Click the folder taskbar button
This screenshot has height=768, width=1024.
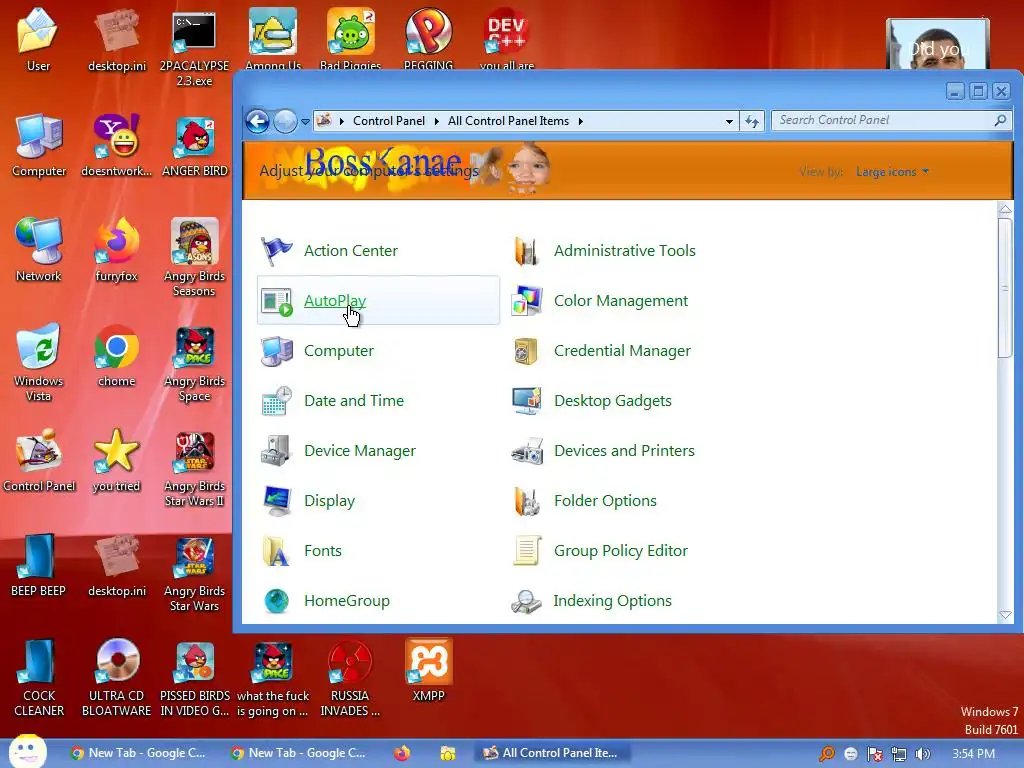(x=448, y=754)
